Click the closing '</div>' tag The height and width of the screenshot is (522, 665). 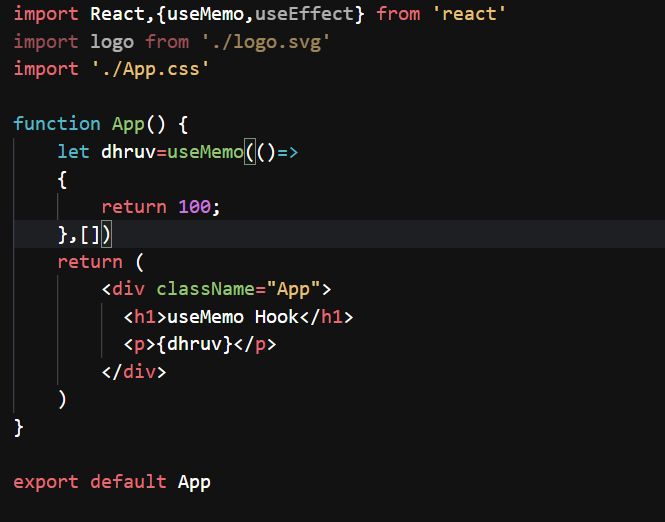pos(134,372)
